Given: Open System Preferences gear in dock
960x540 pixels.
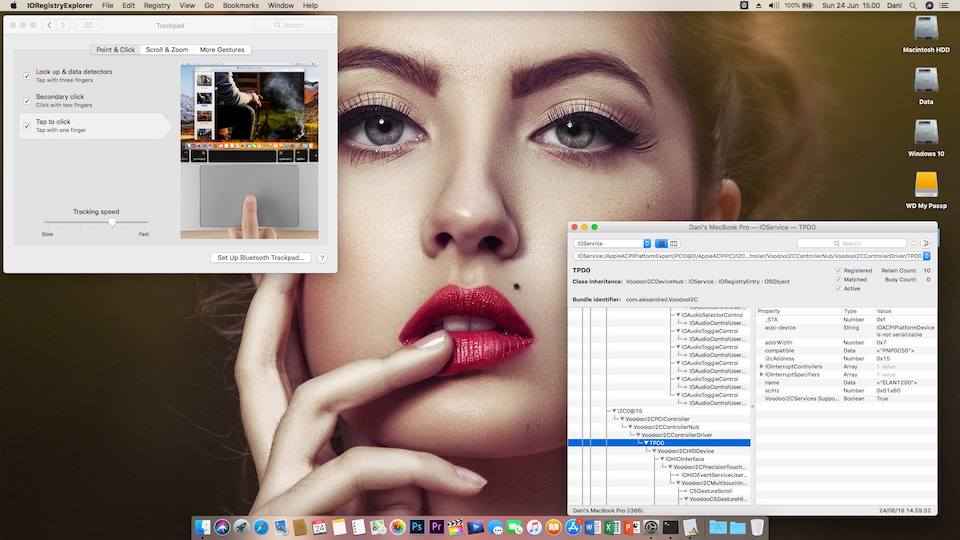Looking at the screenshot, I should (x=651, y=527).
